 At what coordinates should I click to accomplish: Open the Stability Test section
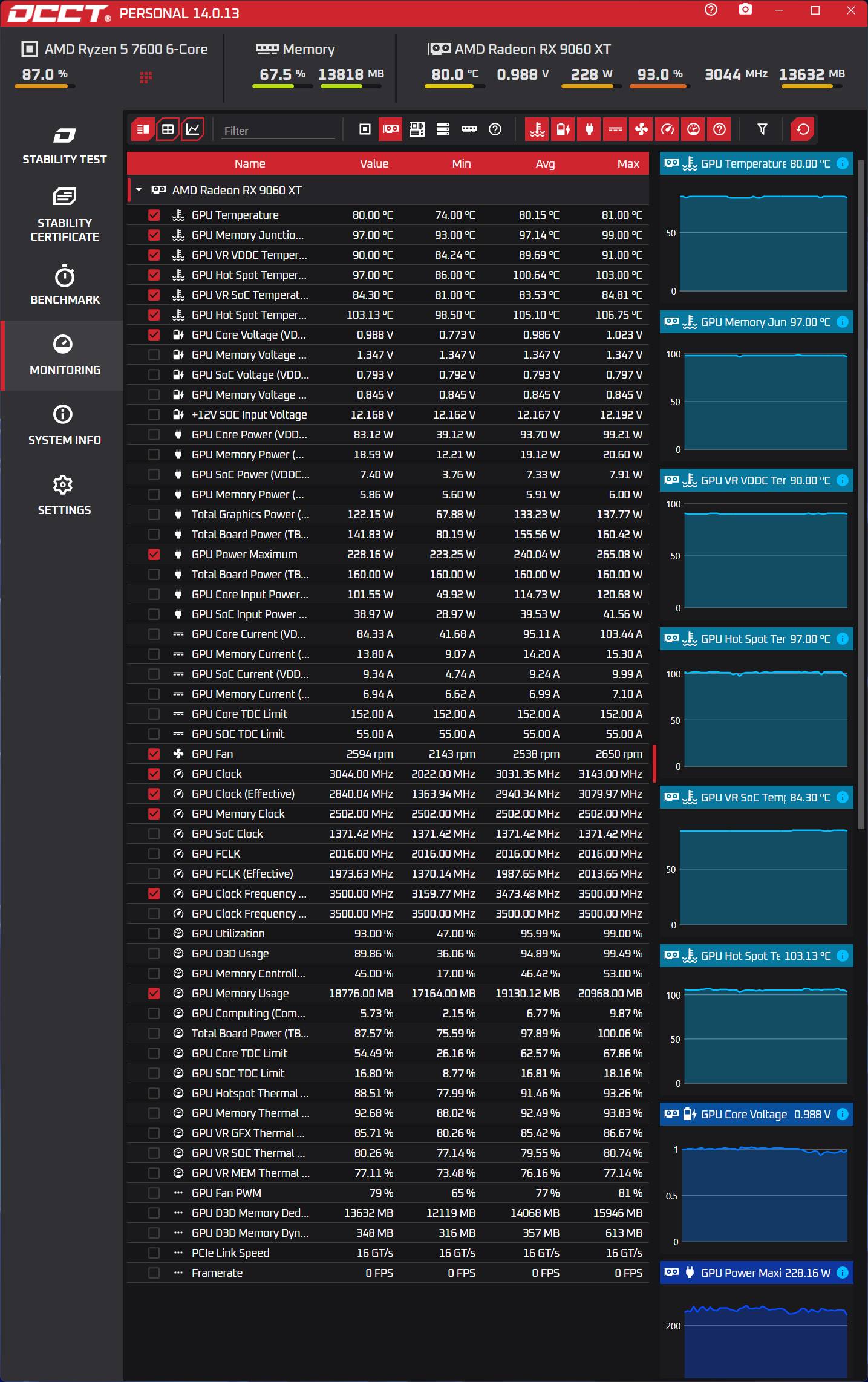coord(64,145)
